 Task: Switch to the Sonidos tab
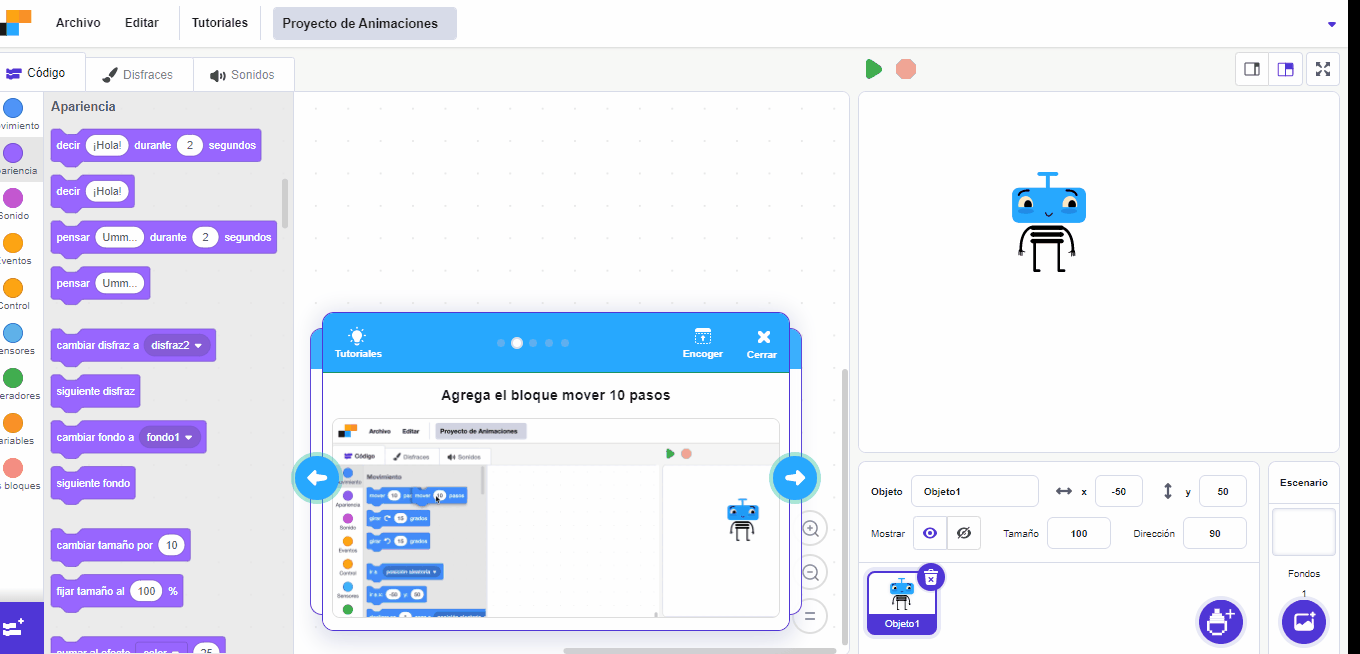pyautogui.click(x=242, y=75)
